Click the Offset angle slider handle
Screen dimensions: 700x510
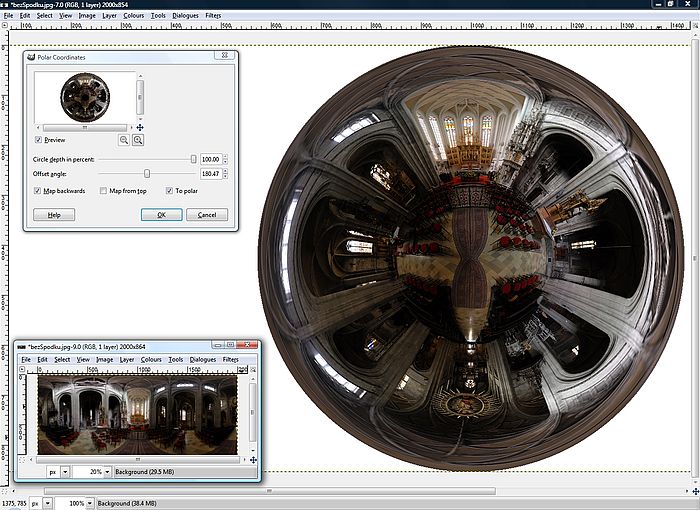147,174
